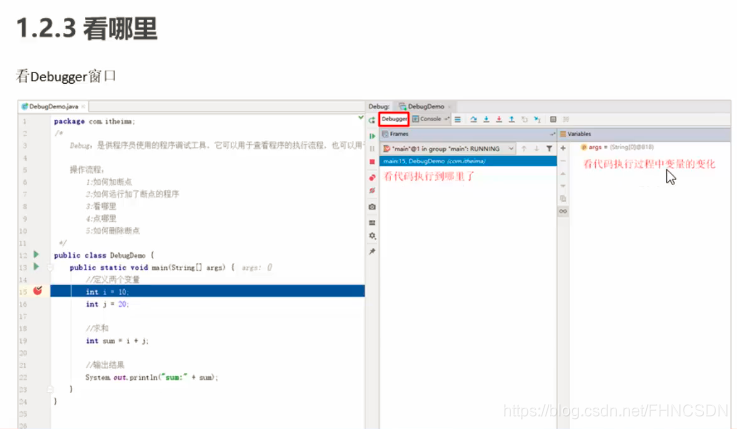Select previous frame up arrow
737x429 pixels.
[x=524, y=148]
